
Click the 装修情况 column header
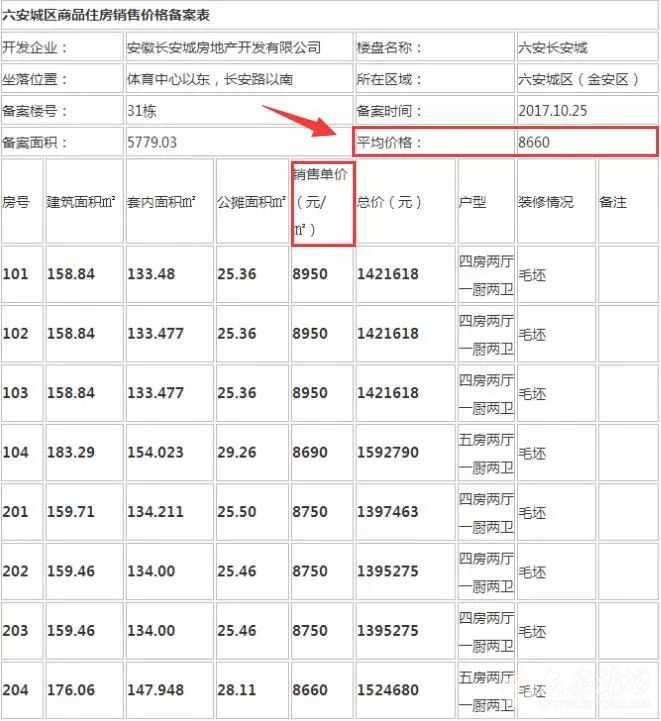[546, 202]
